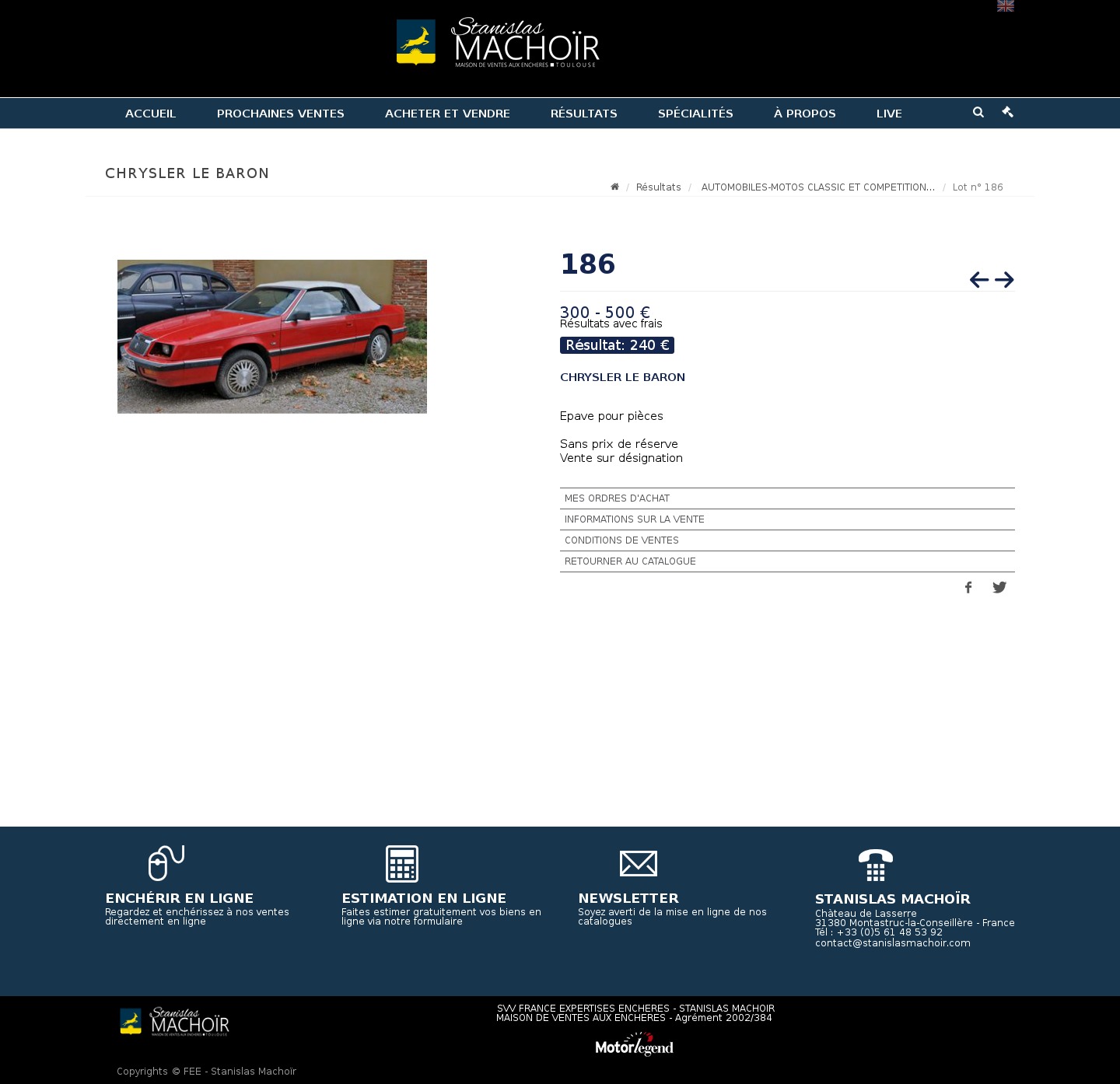
Task: Click Résultats in the breadcrumb
Action: [x=659, y=187]
